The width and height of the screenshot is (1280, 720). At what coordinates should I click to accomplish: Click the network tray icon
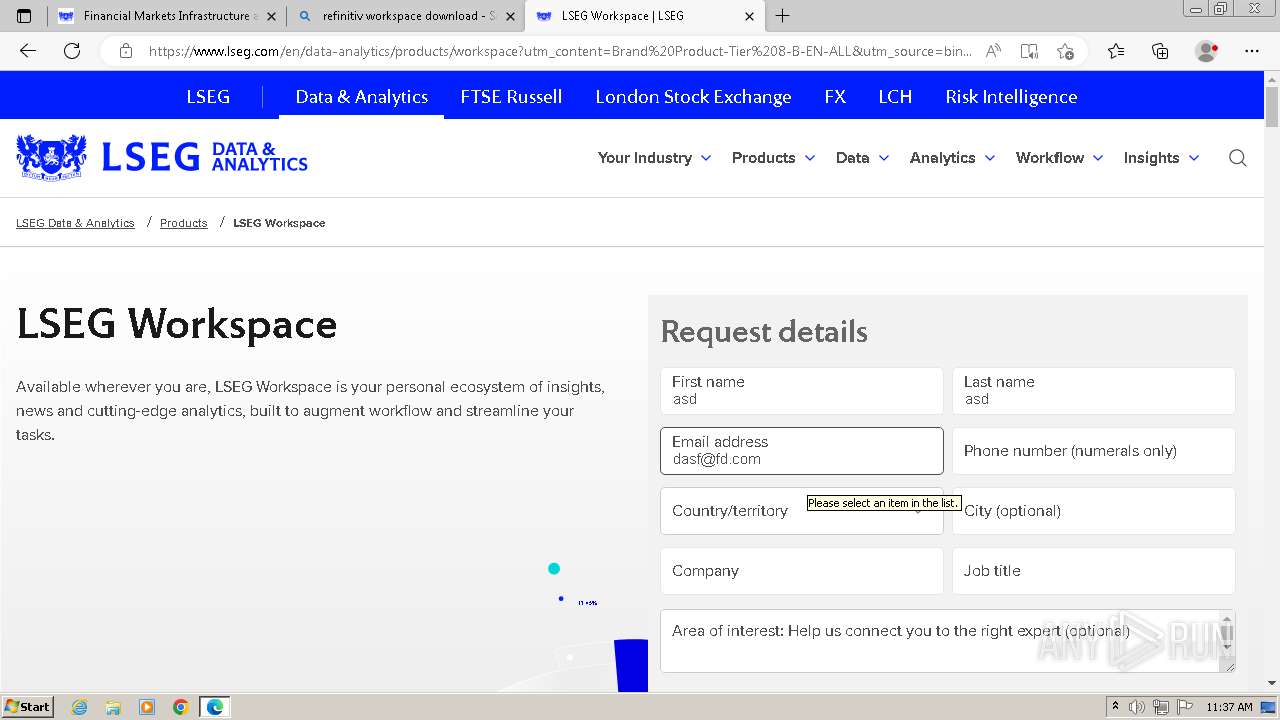pyautogui.click(x=1160, y=707)
